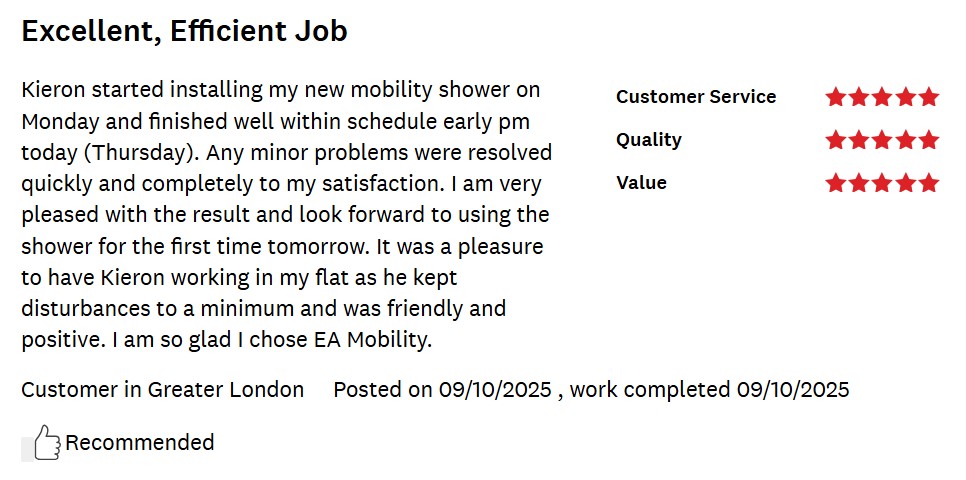
Task: Click the "Quality" rating label
Action: click(x=649, y=140)
